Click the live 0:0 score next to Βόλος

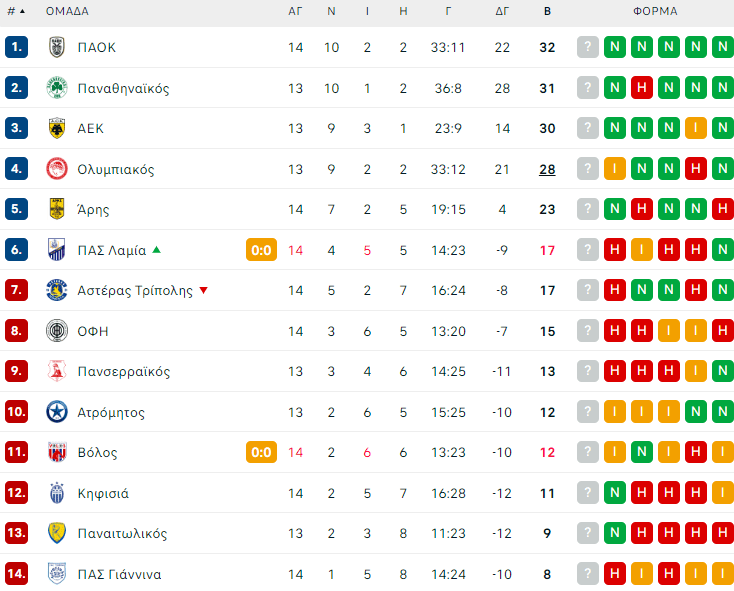[261, 452]
